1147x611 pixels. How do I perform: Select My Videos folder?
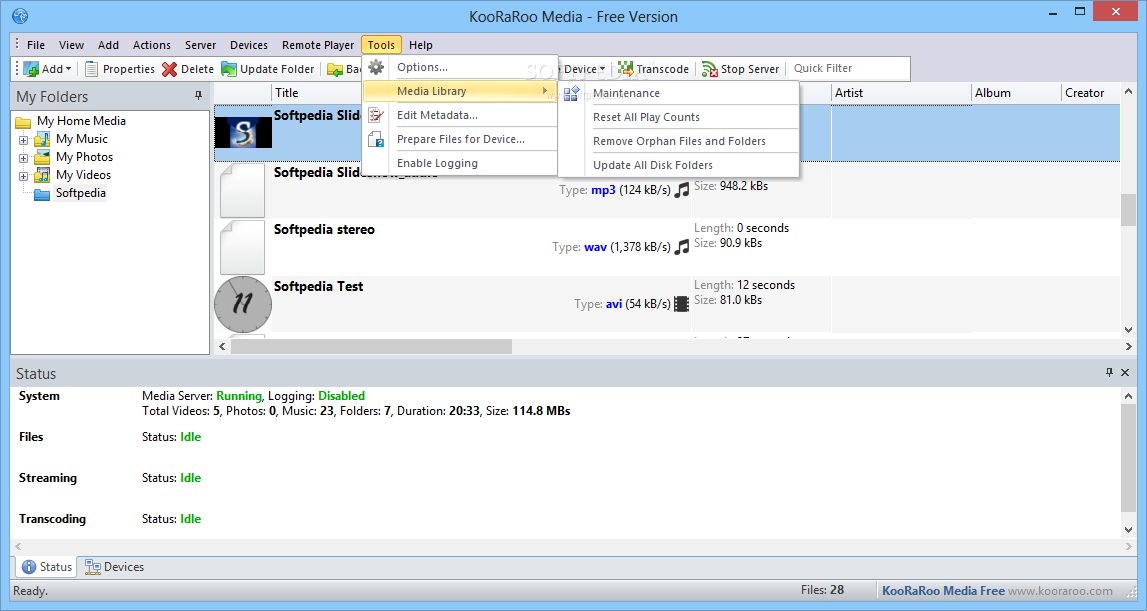click(83, 175)
